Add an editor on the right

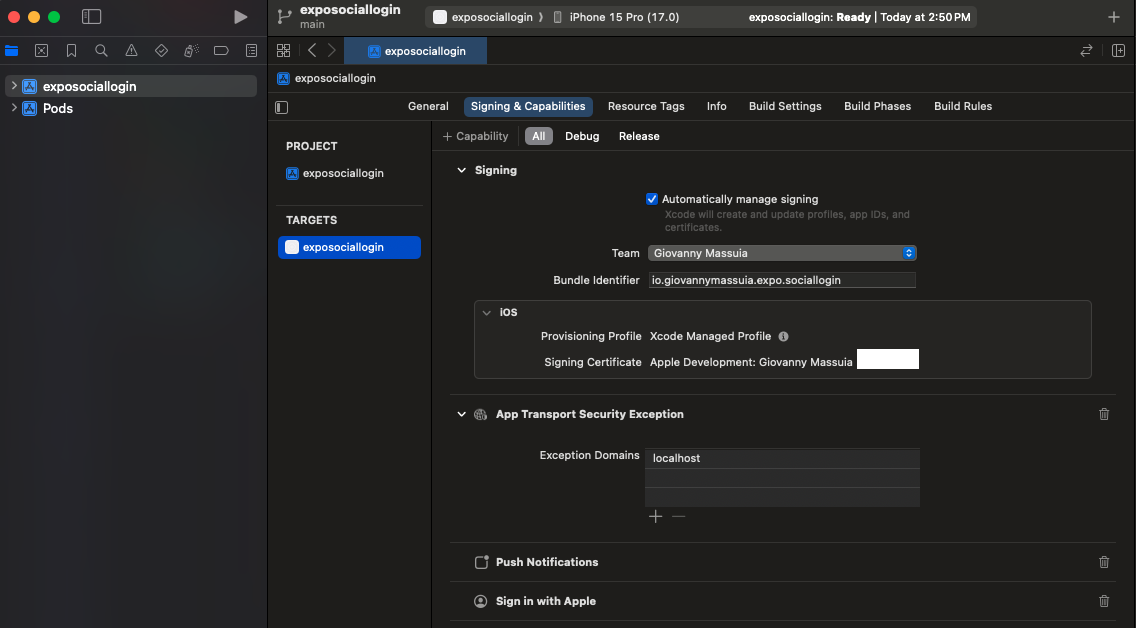1119,51
